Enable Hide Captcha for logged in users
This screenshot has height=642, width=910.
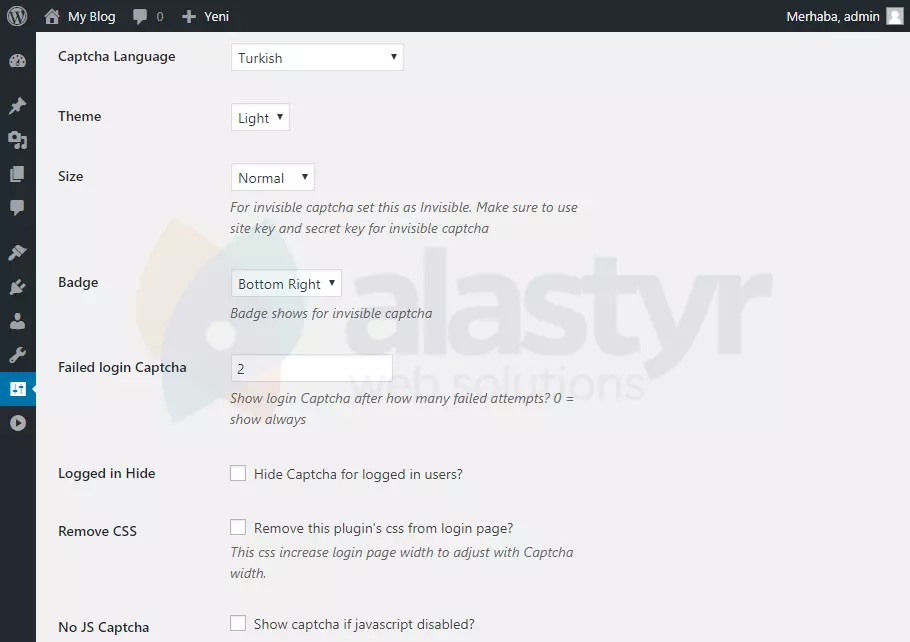[238, 472]
